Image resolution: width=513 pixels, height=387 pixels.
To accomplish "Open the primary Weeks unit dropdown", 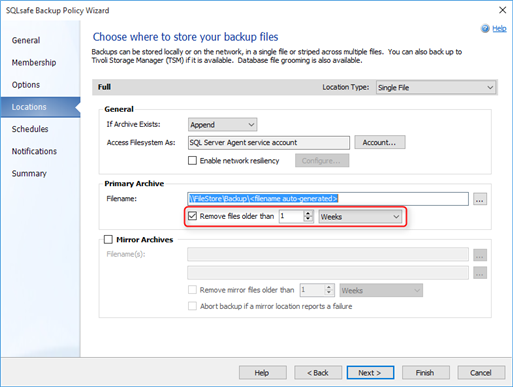I will (360, 217).
